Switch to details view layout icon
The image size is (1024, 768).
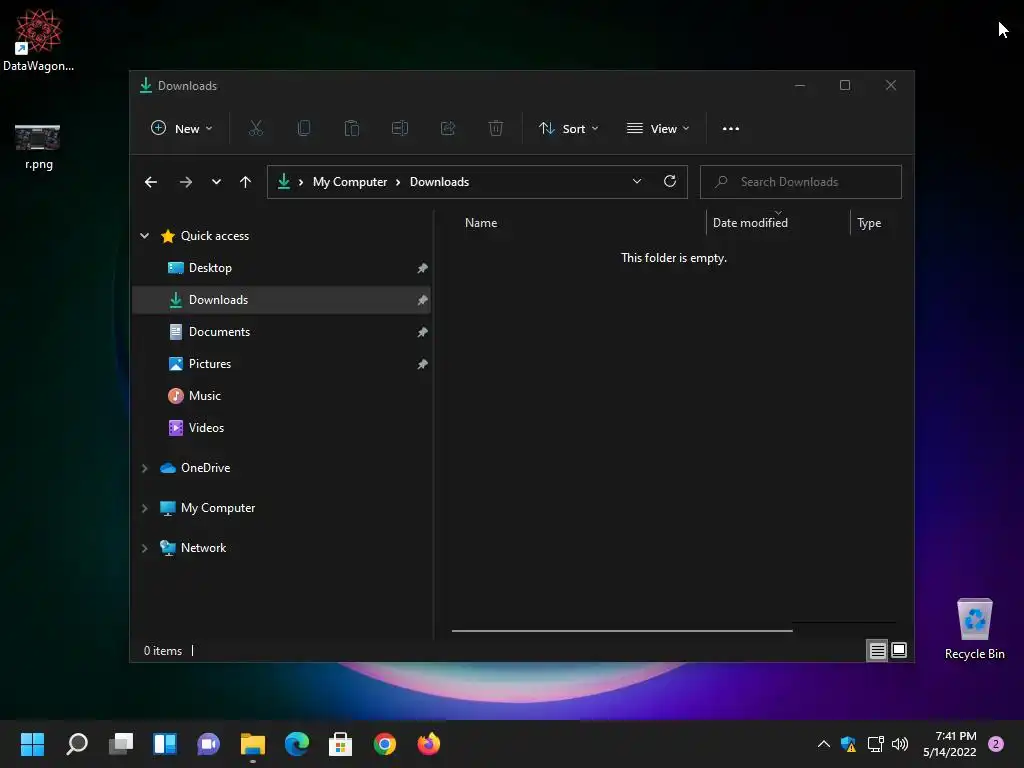(x=877, y=650)
